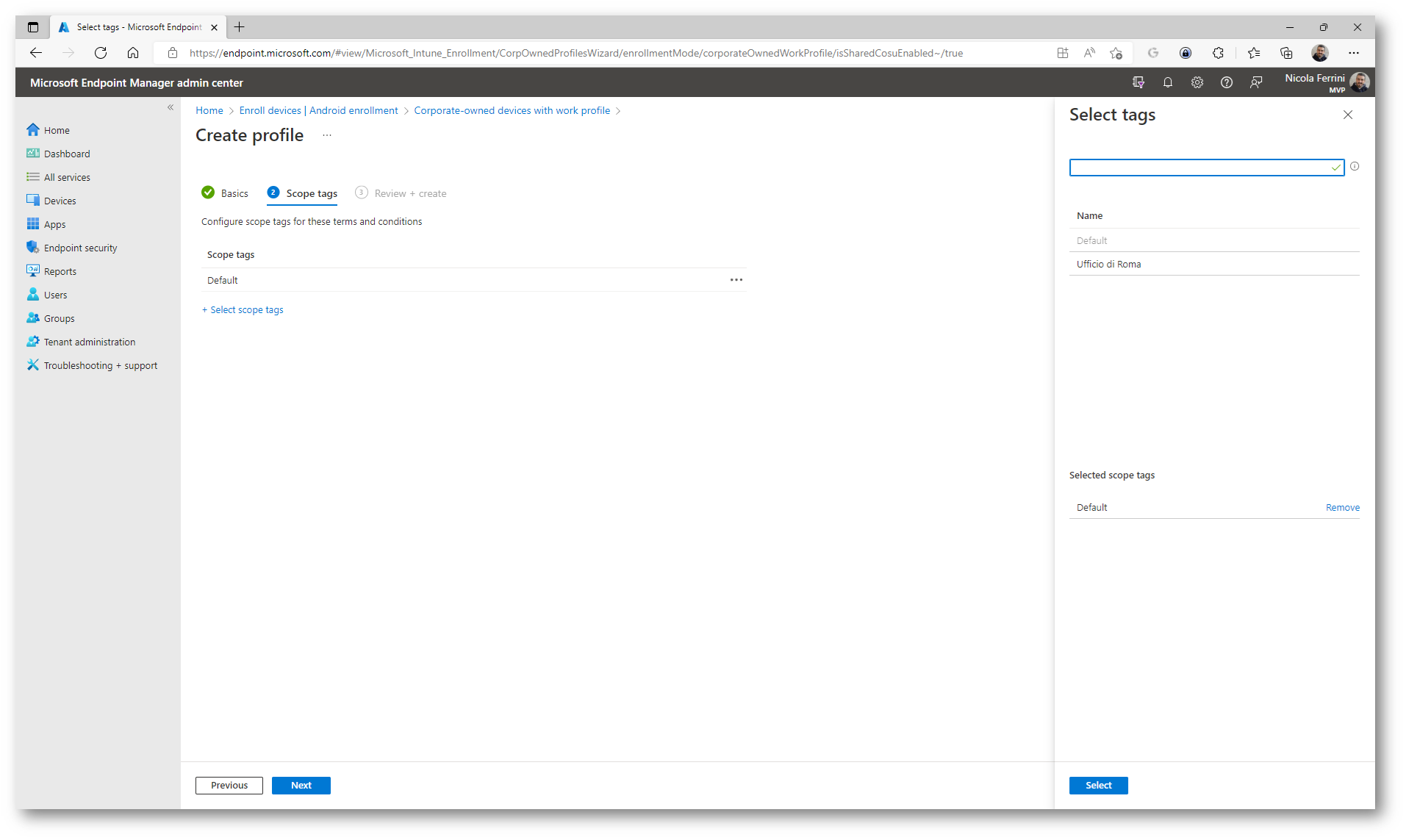1406x840 pixels.
Task: Open the Dashboard navigation item
Action: (59, 154)
